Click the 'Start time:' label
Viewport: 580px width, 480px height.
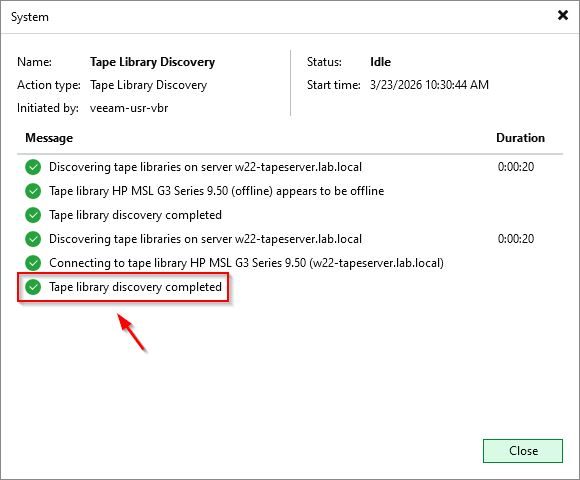pyautogui.click(x=333, y=85)
